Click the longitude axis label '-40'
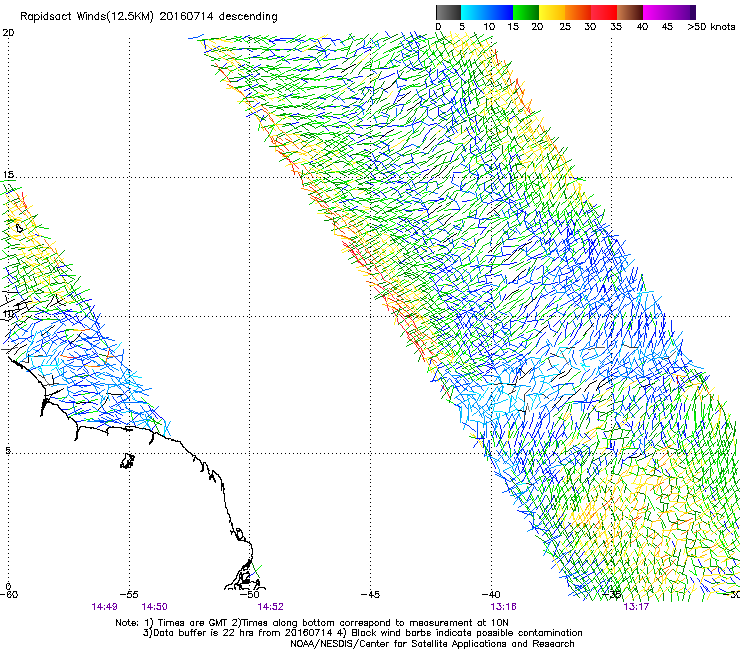 [x=490, y=594]
